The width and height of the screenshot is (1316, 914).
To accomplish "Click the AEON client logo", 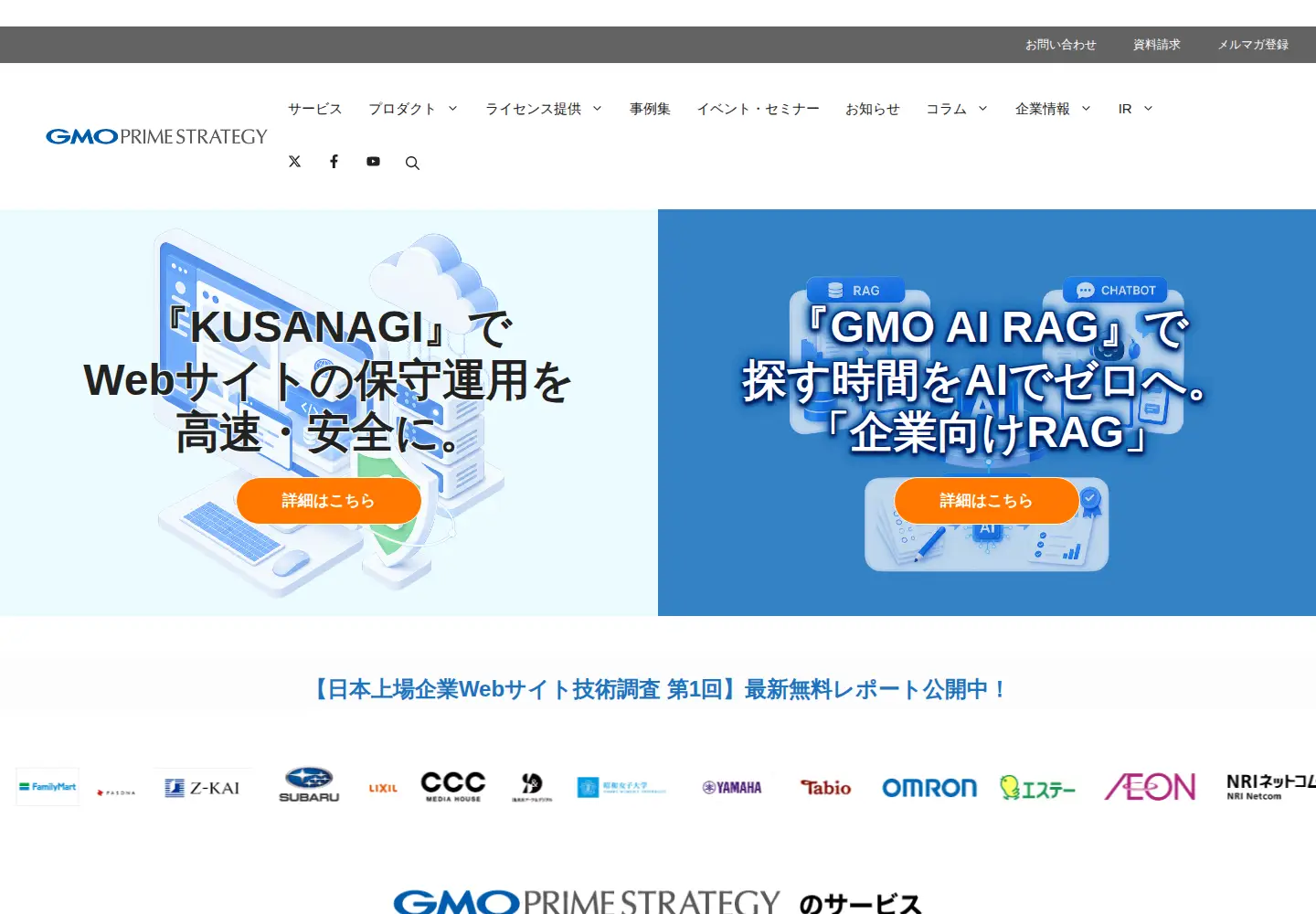I will (1150, 787).
